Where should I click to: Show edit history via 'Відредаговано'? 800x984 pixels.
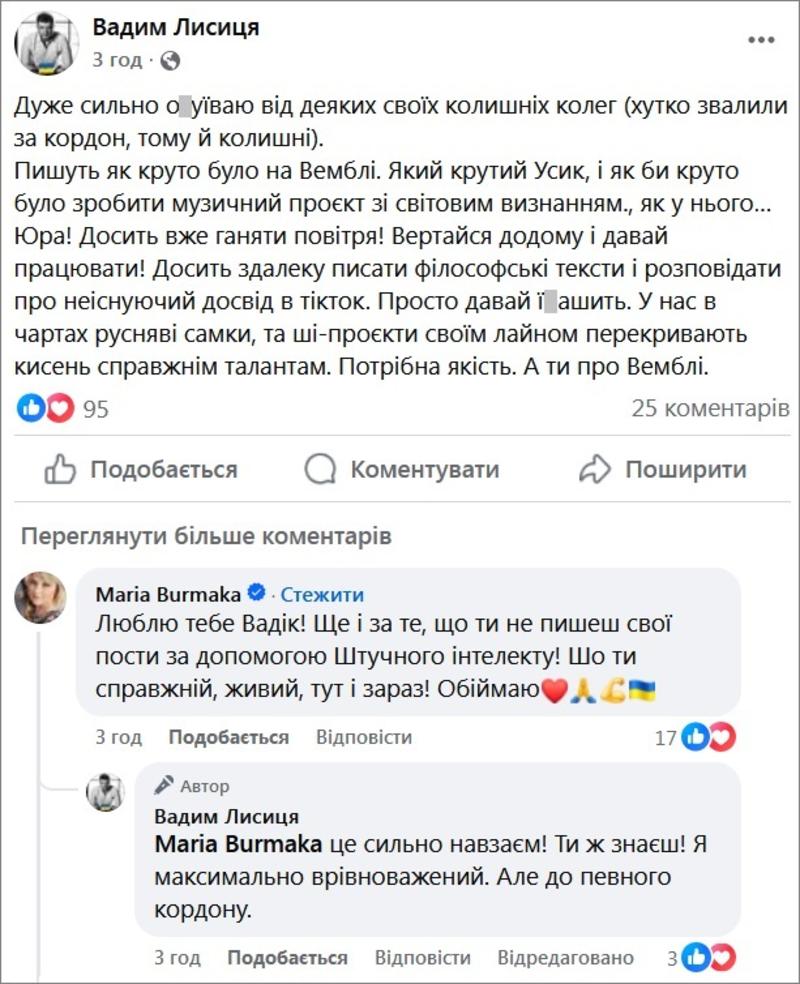pyautogui.click(x=565, y=958)
